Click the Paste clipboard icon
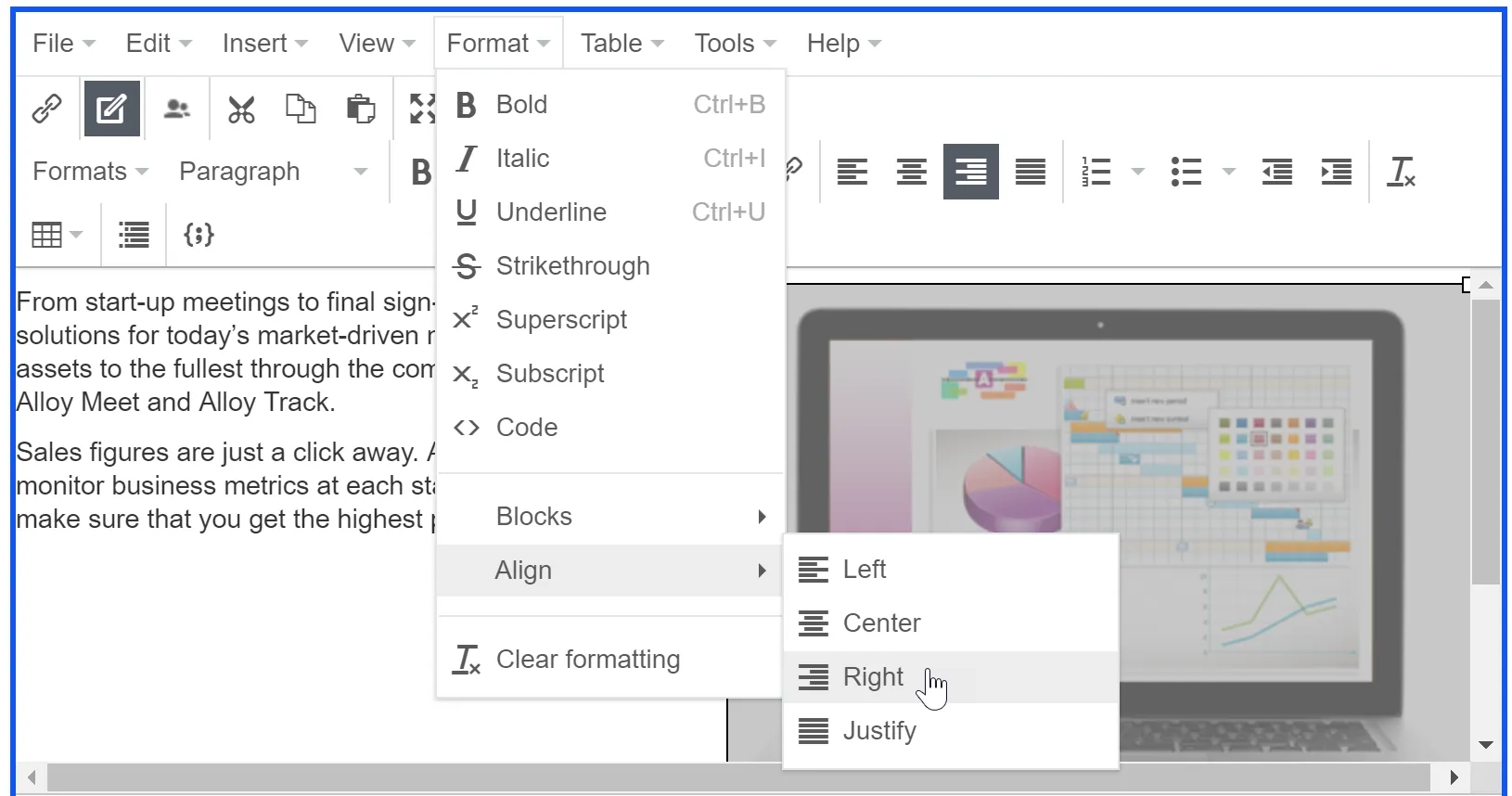1512x796 pixels. (x=361, y=109)
